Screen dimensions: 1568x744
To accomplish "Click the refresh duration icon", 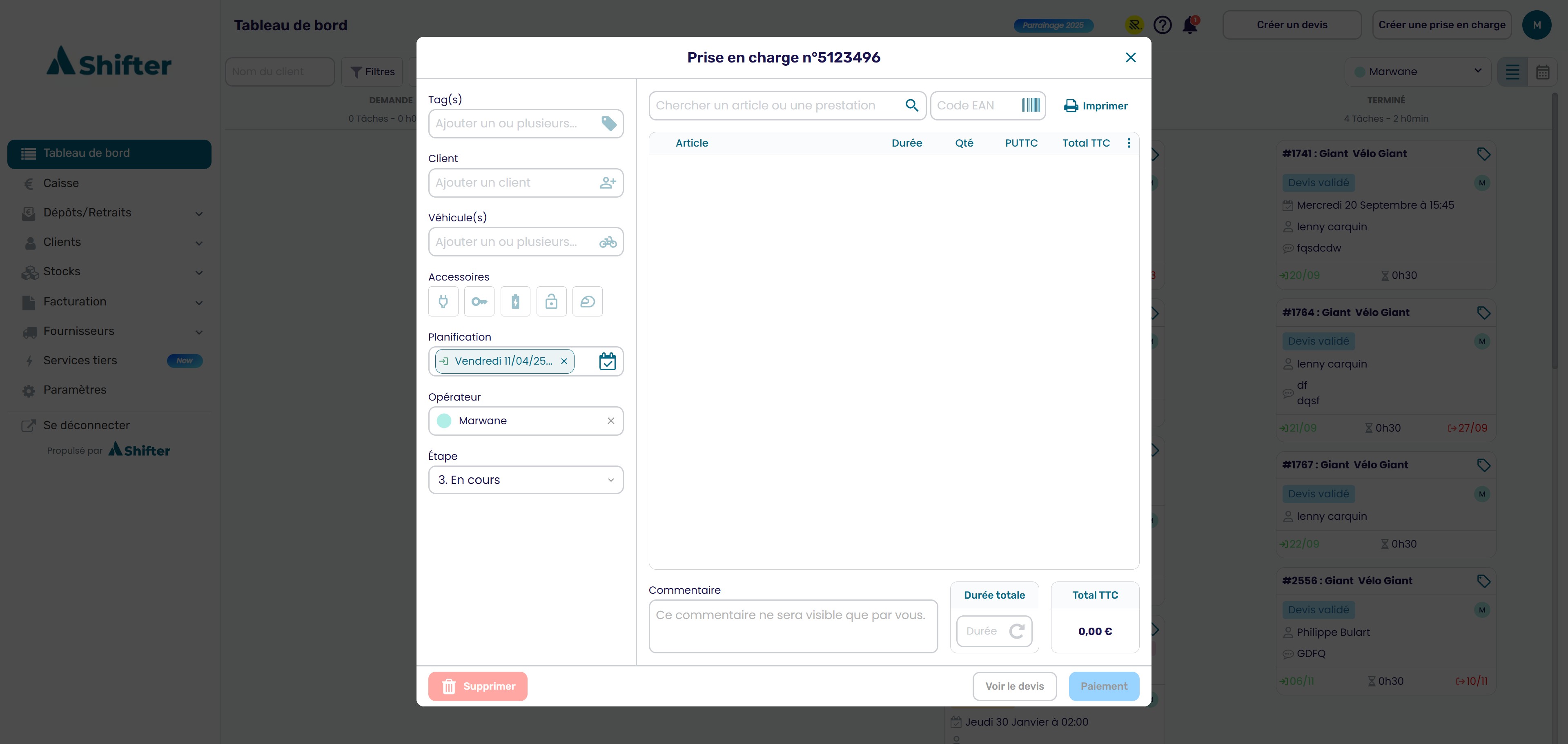I will click(1016, 631).
